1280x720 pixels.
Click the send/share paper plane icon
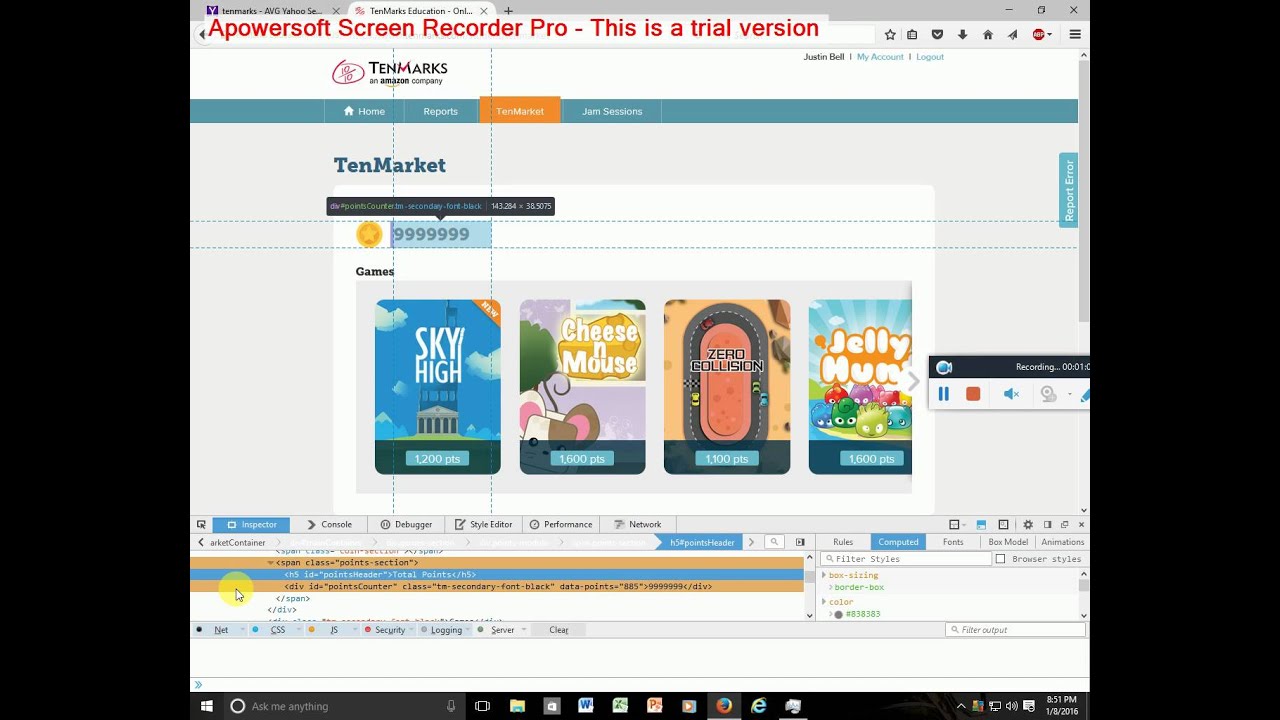(1012, 34)
